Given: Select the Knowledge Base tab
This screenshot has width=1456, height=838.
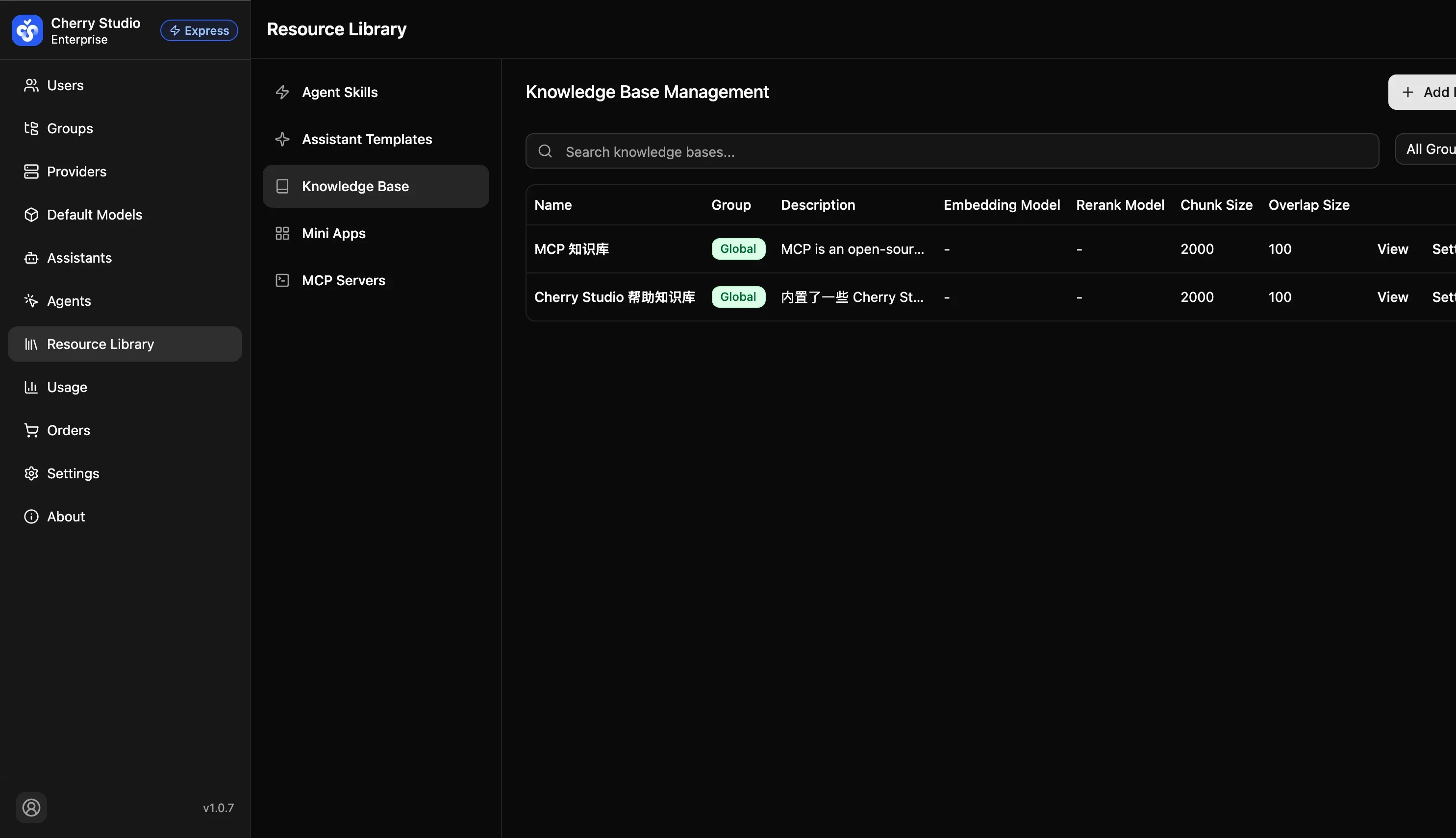Looking at the screenshot, I should (x=376, y=187).
